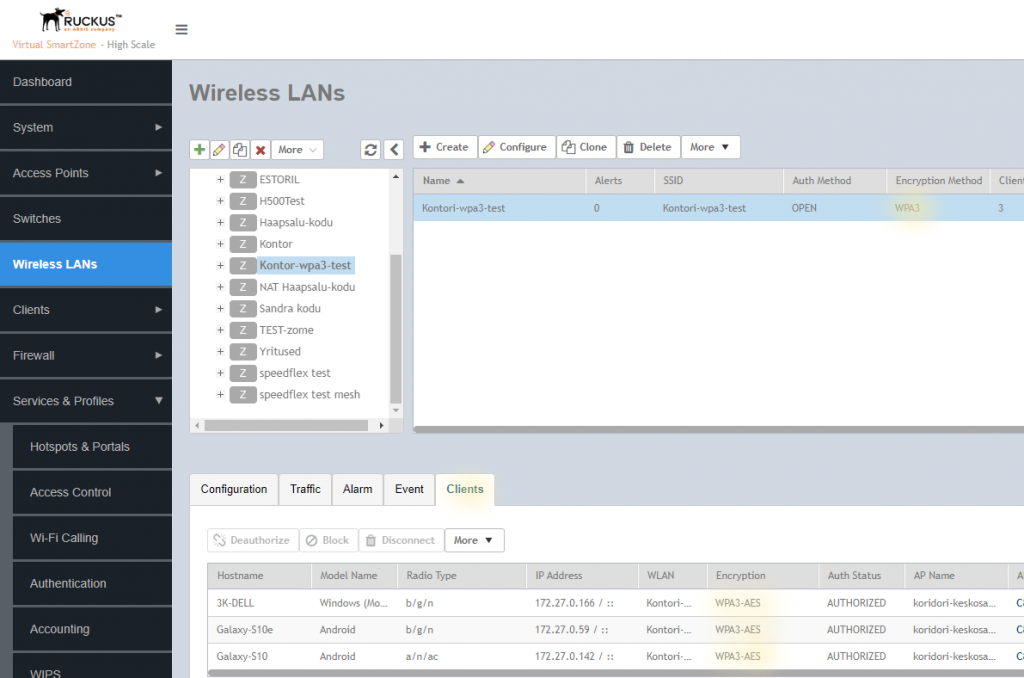Click the clone zone icon in tree toolbar
The height and width of the screenshot is (678, 1024).
click(240, 150)
